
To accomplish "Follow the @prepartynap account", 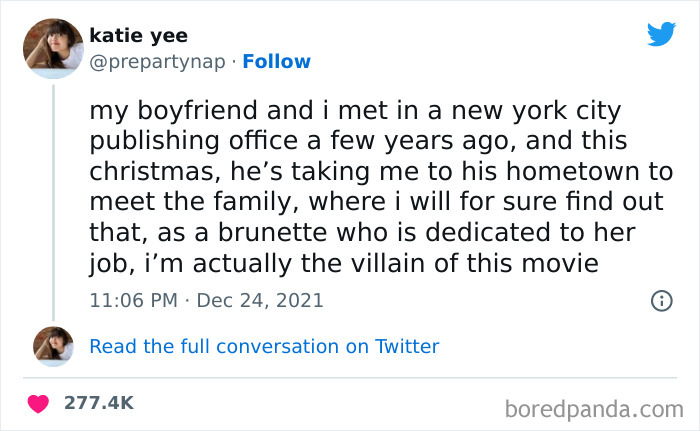I will click(277, 62).
